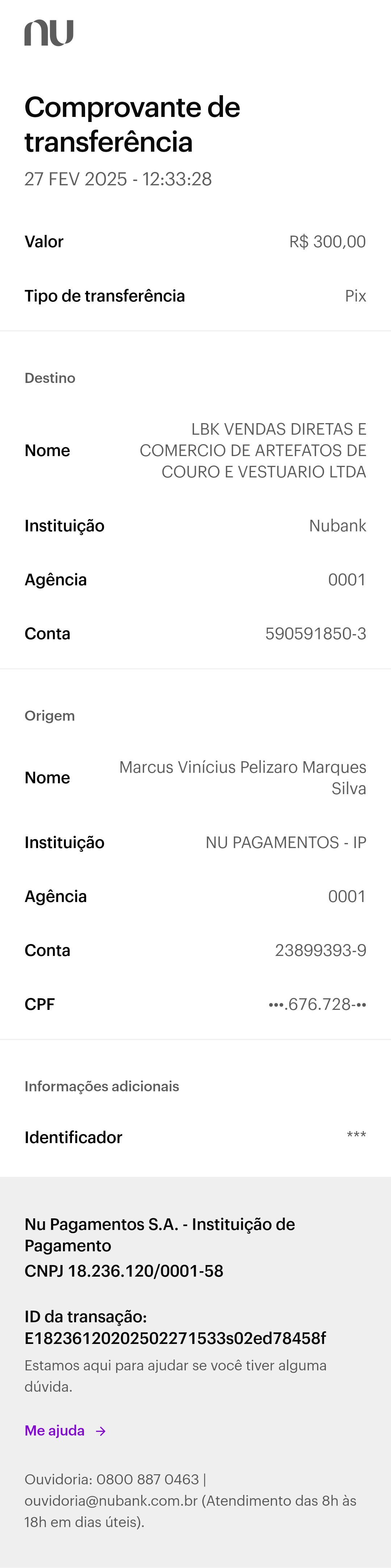Select the ouvidoria@nubank.com.br email address
The height and width of the screenshot is (1568, 391).
pyautogui.click(x=111, y=1500)
